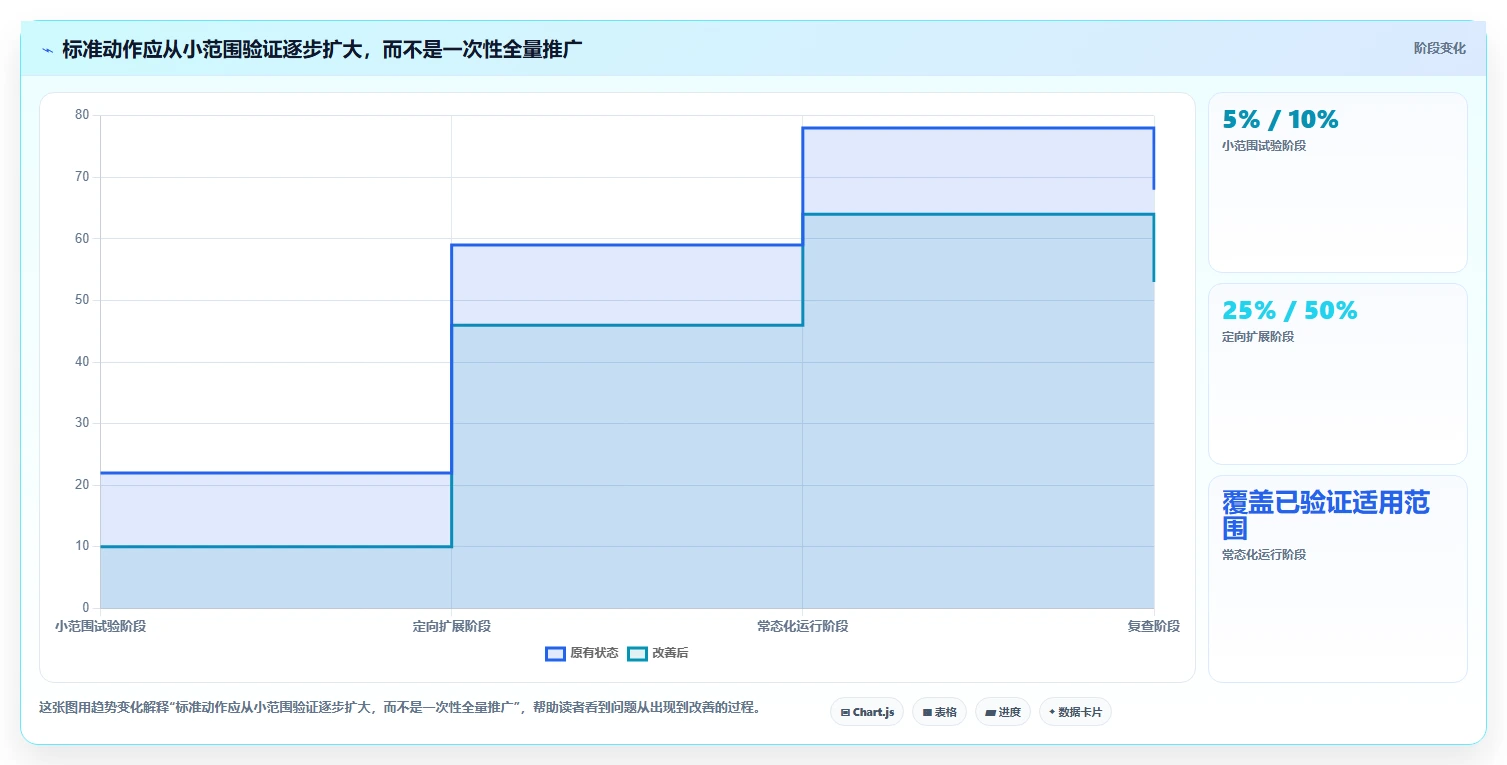Screen dimensions: 1507x765
Task: Click the 常态化运行阶段 card subtitle
Action: [x=1264, y=554]
